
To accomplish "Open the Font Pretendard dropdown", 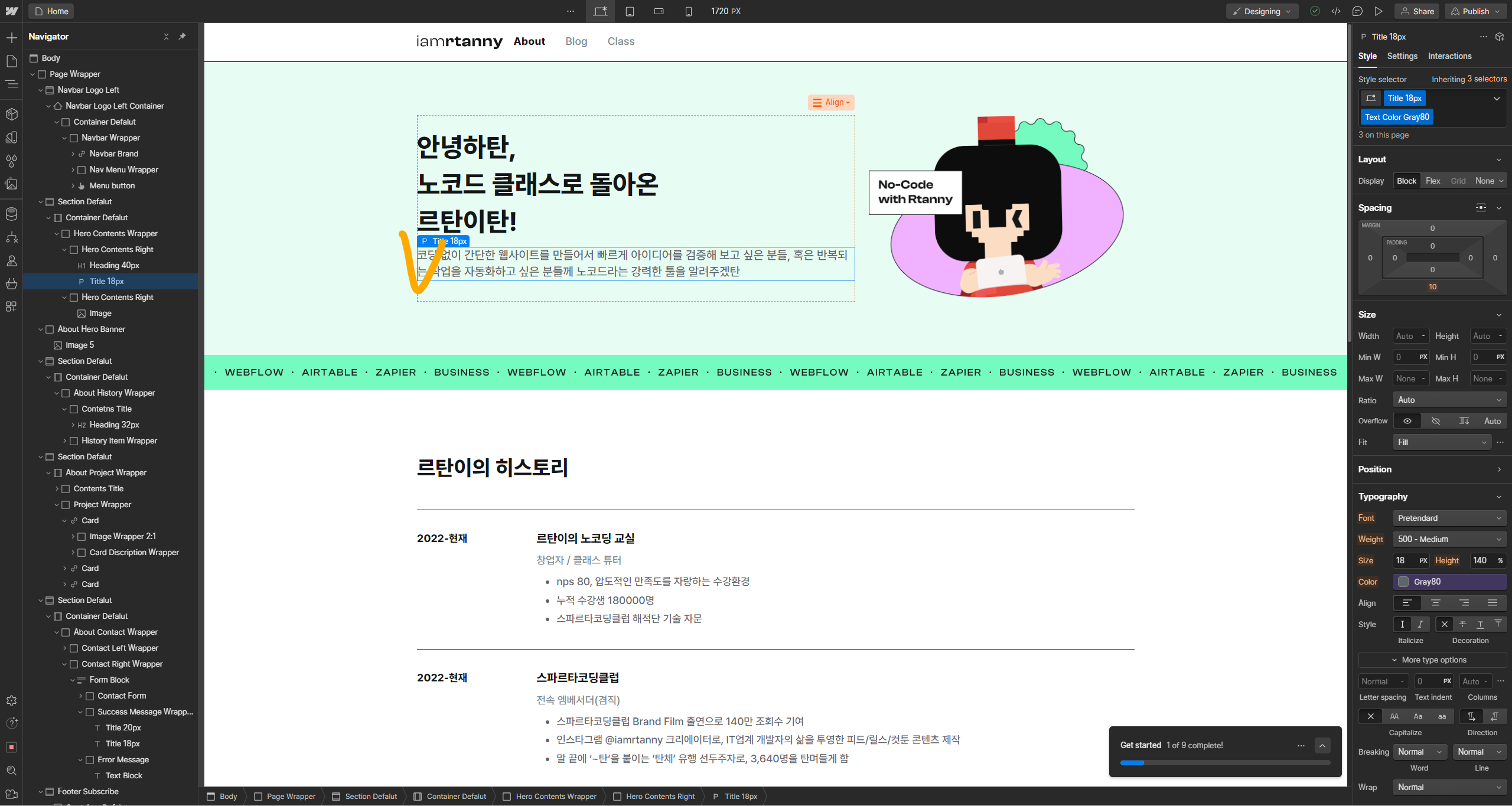I will pyautogui.click(x=1449, y=518).
